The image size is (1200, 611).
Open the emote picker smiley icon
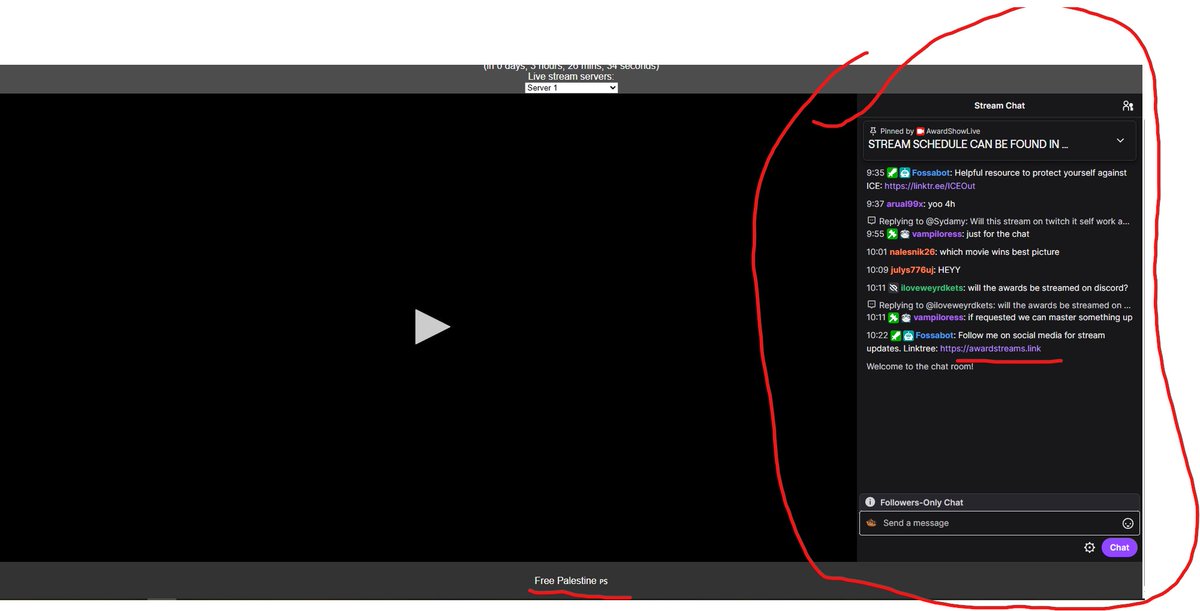pos(1128,523)
